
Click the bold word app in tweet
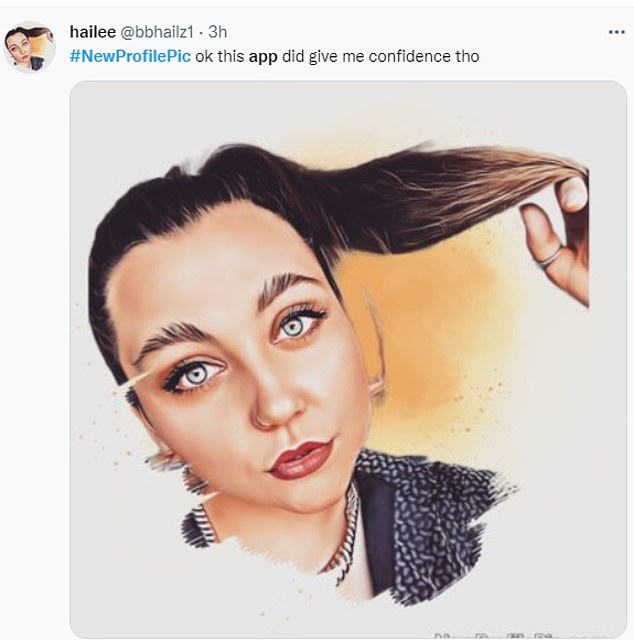[262, 56]
